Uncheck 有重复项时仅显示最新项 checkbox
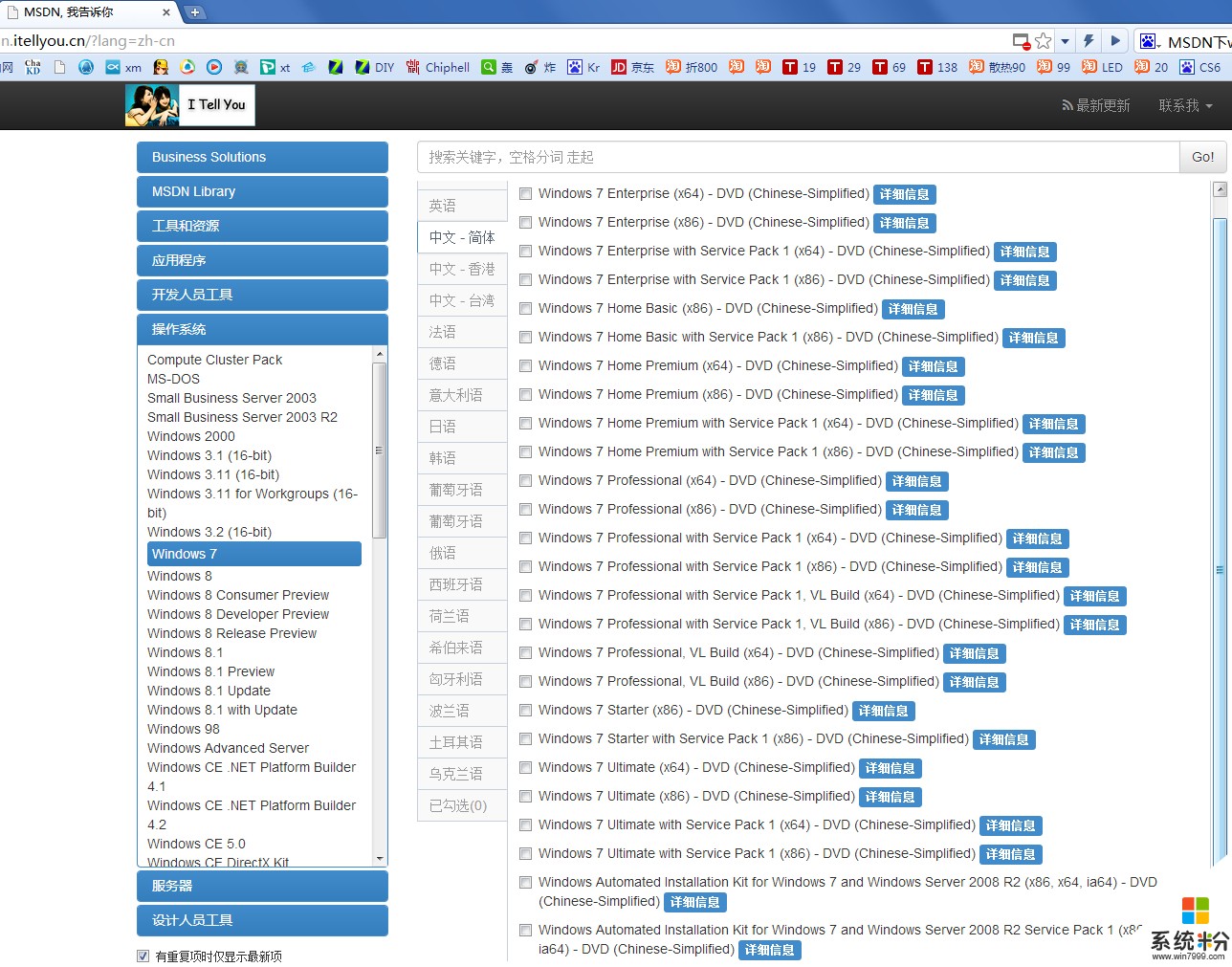The width and height of the screenshot is (1232, 967). point(143,956)
